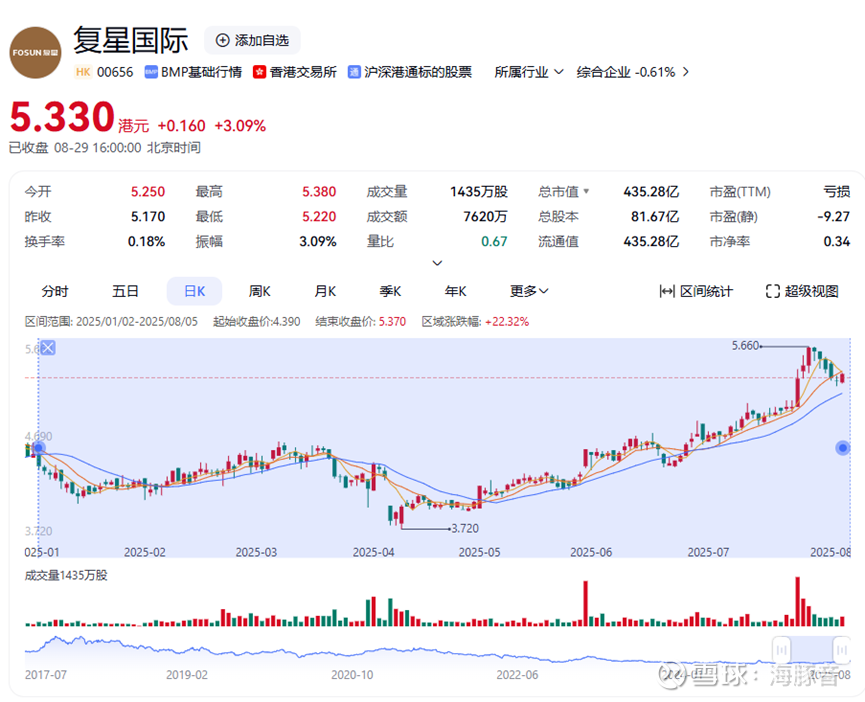Click 区域涨跌幅 +22.32% text
The image size is (865, 702).
click(475, 321)
